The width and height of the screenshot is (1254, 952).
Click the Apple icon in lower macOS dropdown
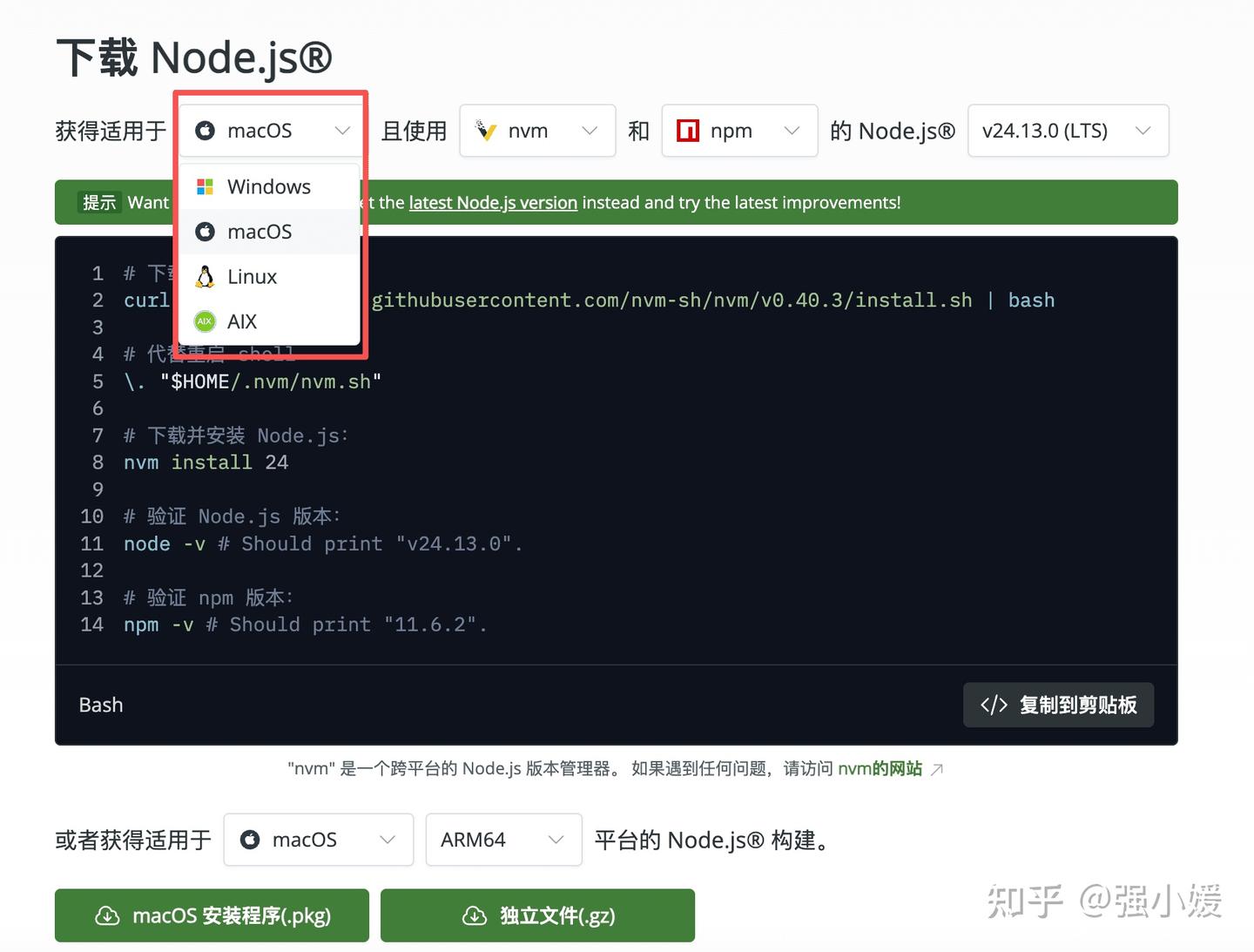[x=250, y=840]
